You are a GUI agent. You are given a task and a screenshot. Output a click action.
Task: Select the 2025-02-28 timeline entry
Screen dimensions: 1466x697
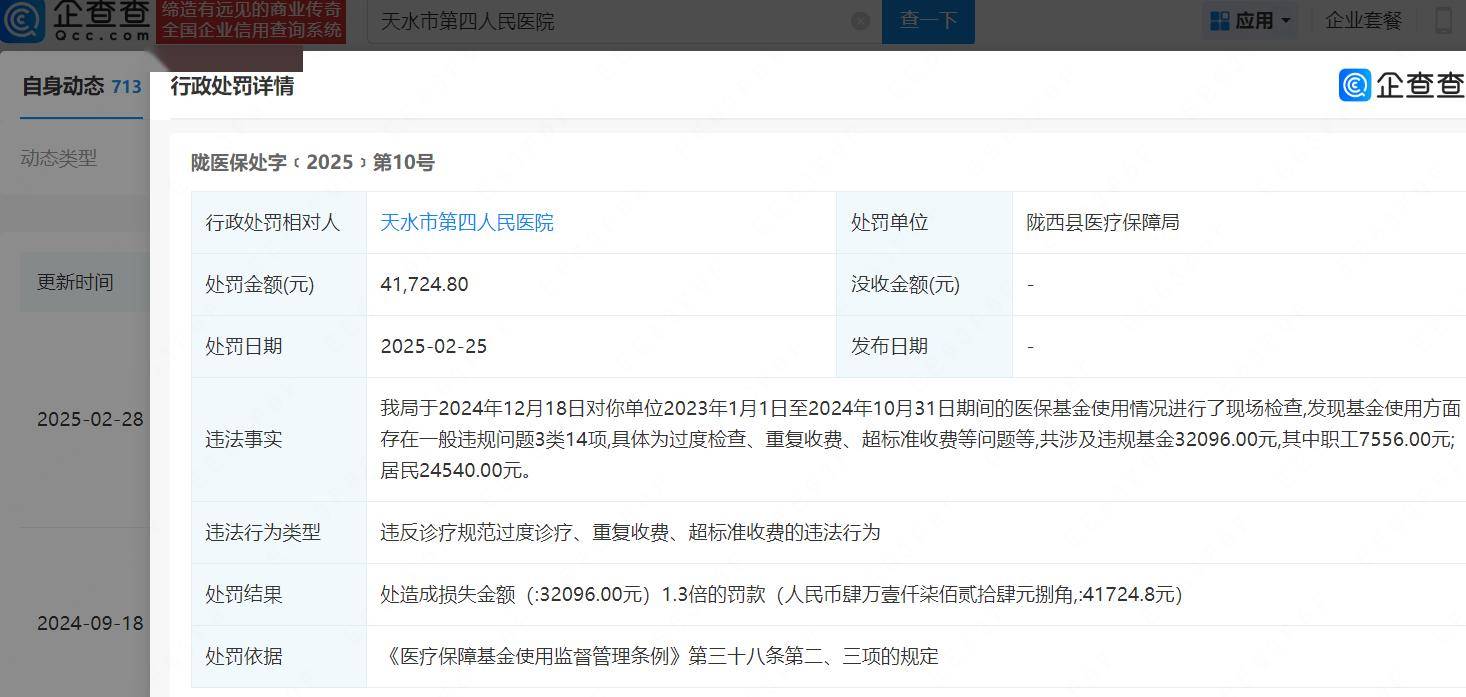91,419
